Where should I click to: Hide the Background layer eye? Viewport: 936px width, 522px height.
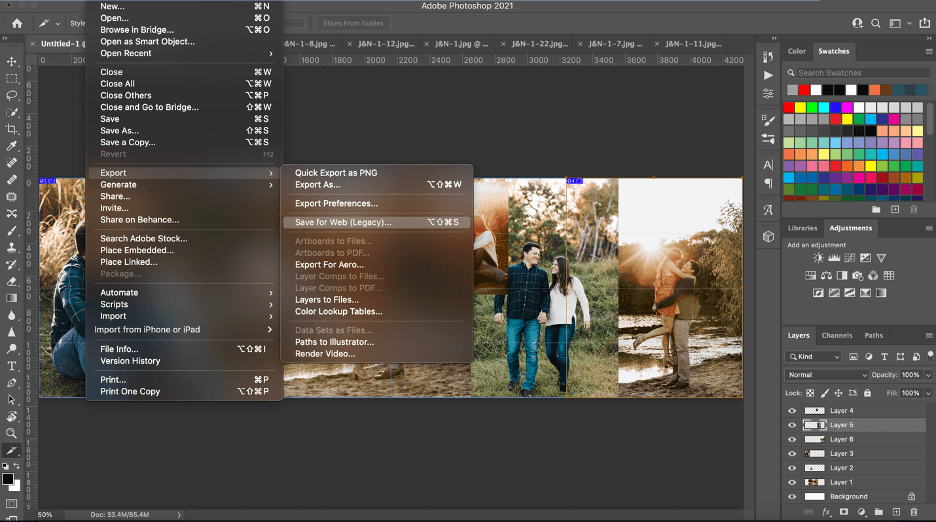792,497
